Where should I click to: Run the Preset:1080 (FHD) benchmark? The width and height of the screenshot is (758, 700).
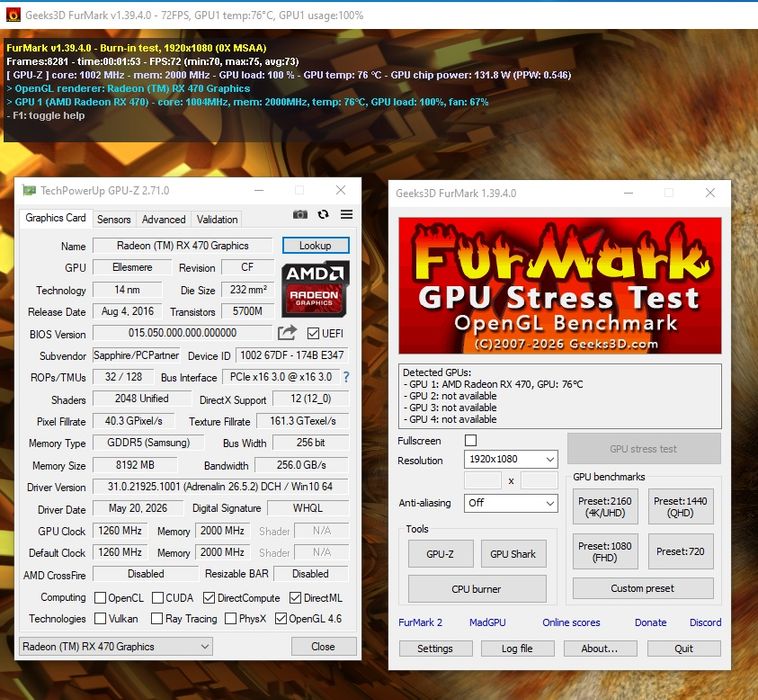coord(605,552)
